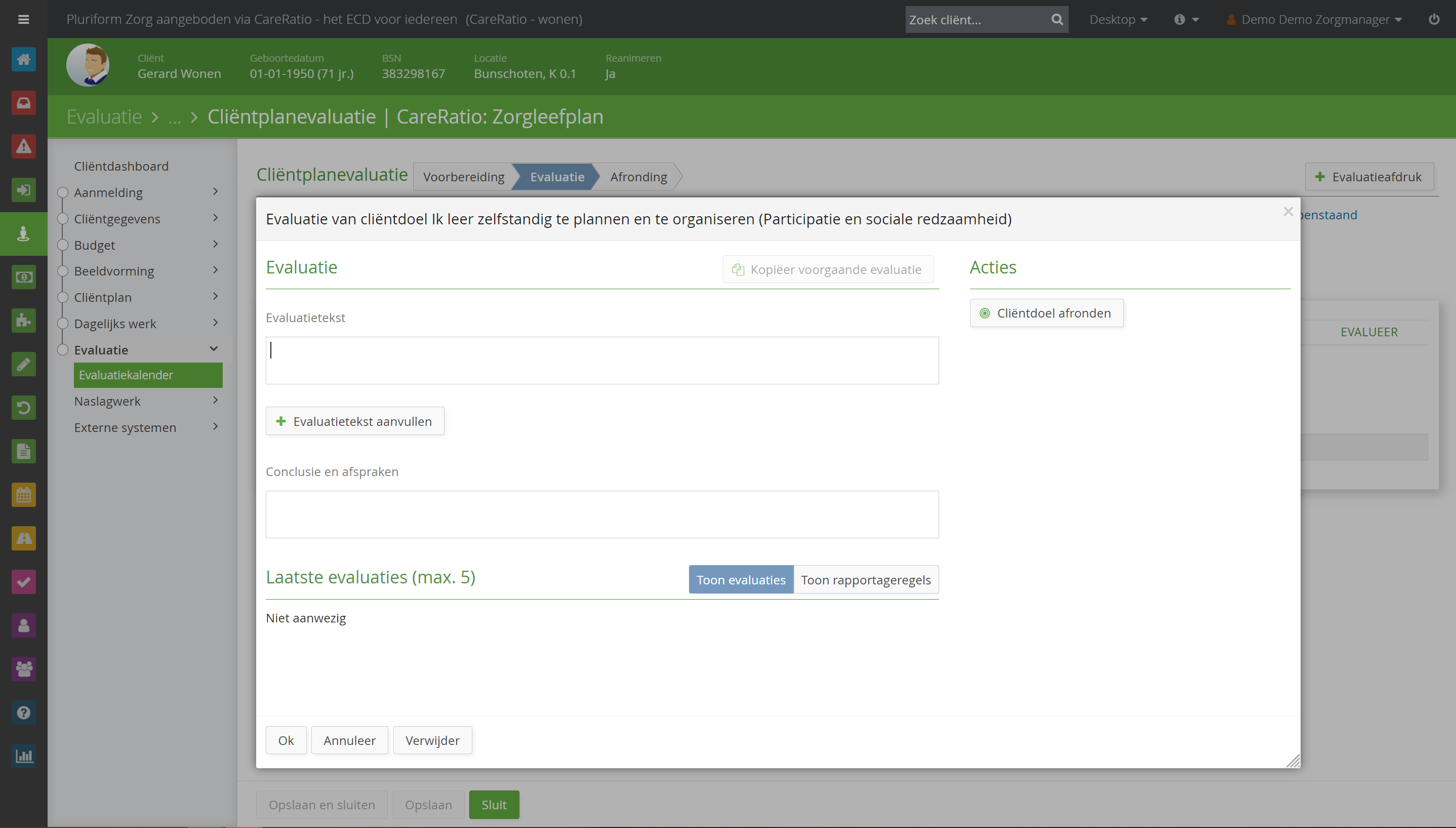Open the bar chart reports icon

(23, 757)
